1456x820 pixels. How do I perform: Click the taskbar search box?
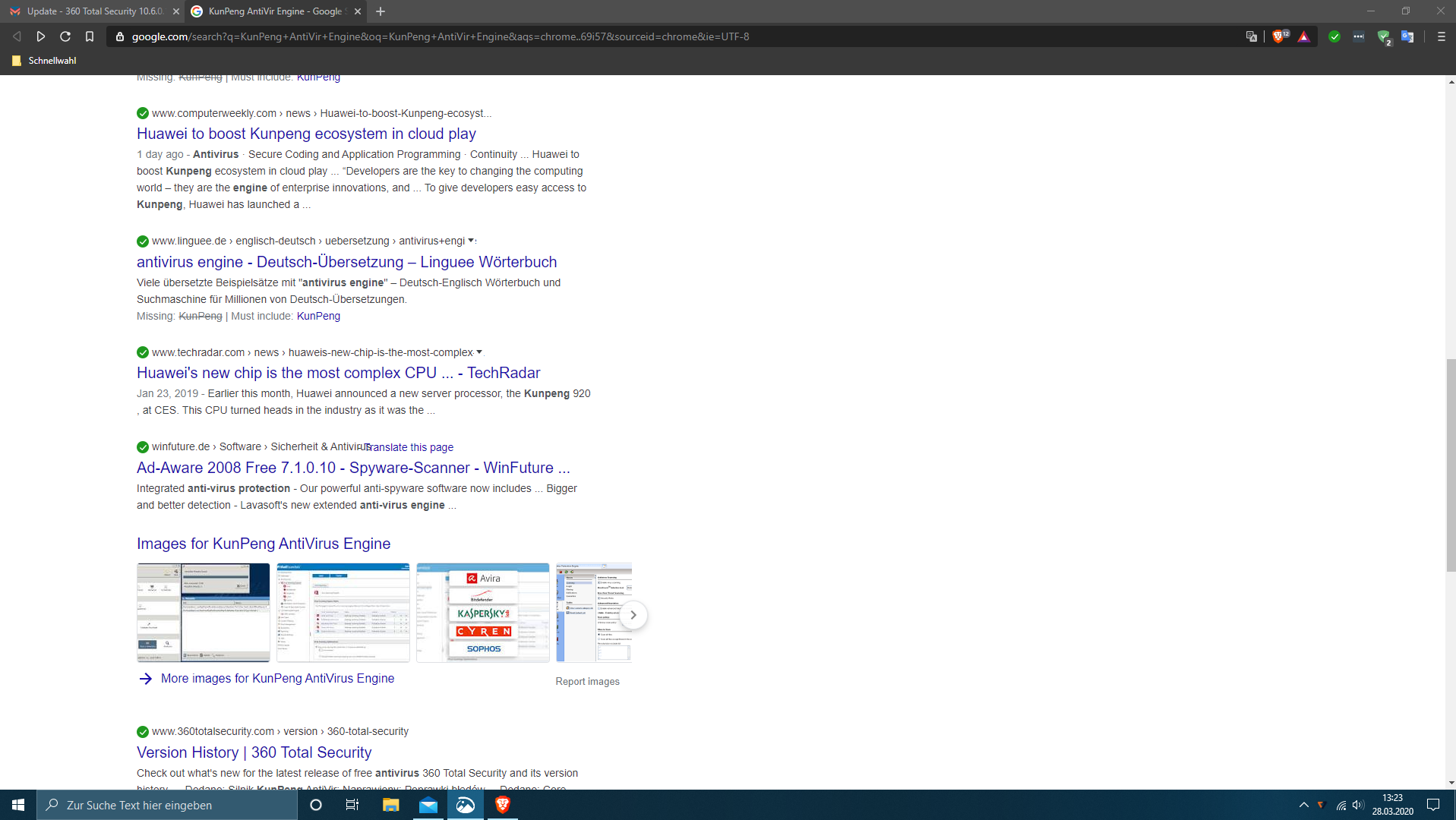coord(167,805)
